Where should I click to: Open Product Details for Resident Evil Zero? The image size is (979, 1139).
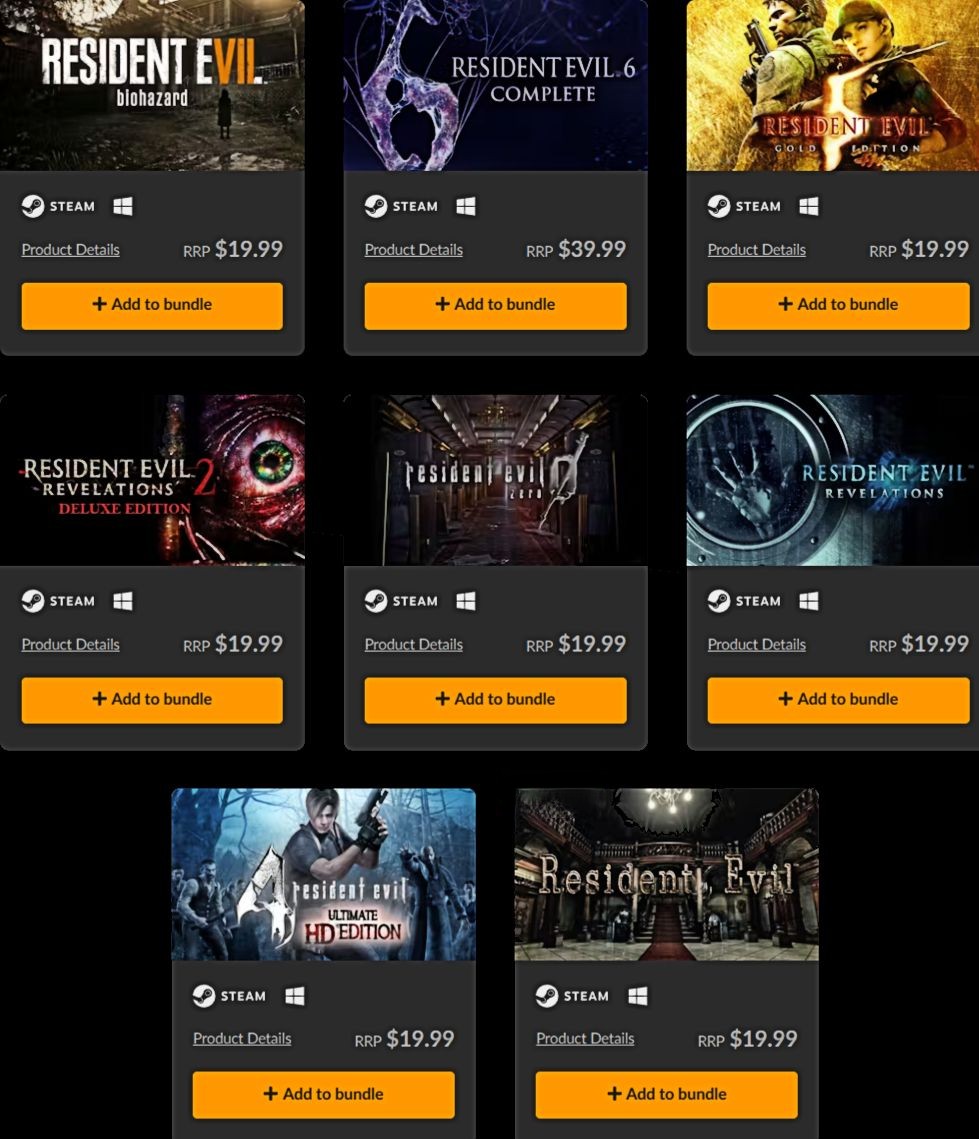click(x=413, y=644)
